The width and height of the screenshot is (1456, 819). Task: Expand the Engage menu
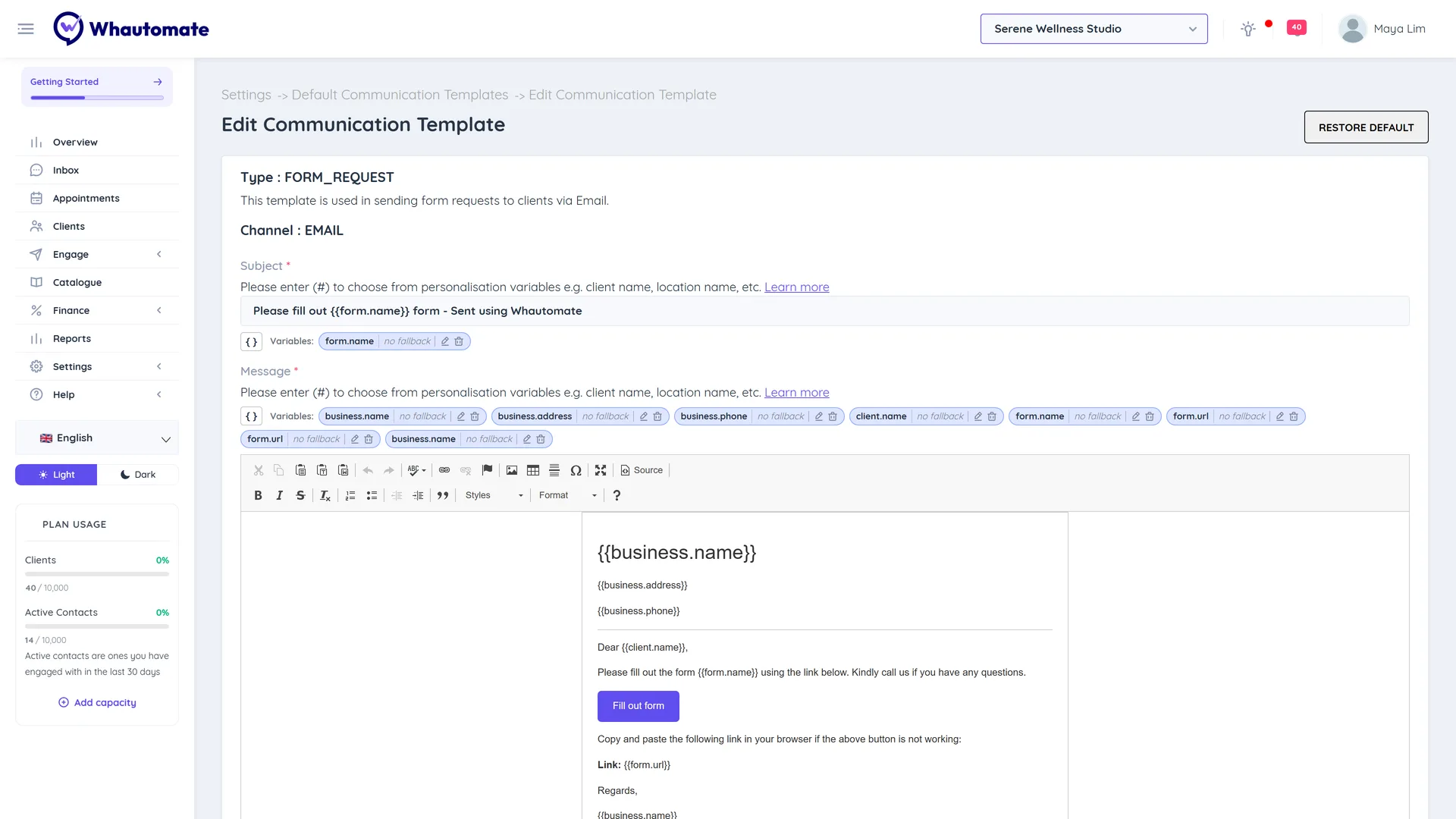[97, 254]
